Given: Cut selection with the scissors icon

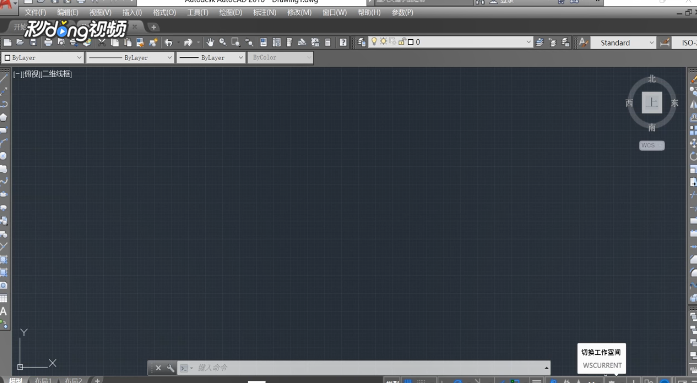Looking at the screenshot, I should (102, 42).
